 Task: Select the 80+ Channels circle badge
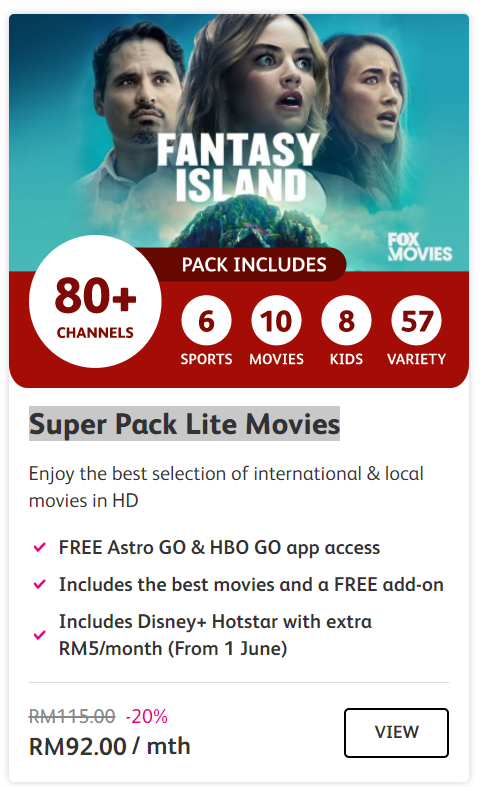click(x=95, y=301)
